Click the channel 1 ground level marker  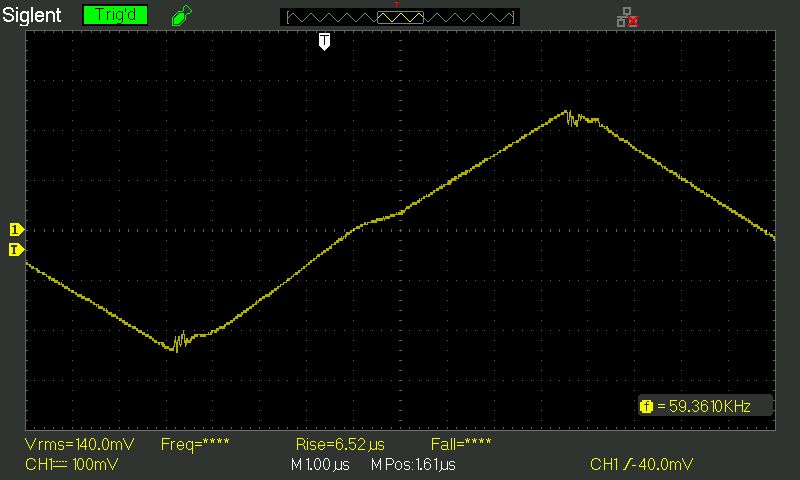point(16,230)
